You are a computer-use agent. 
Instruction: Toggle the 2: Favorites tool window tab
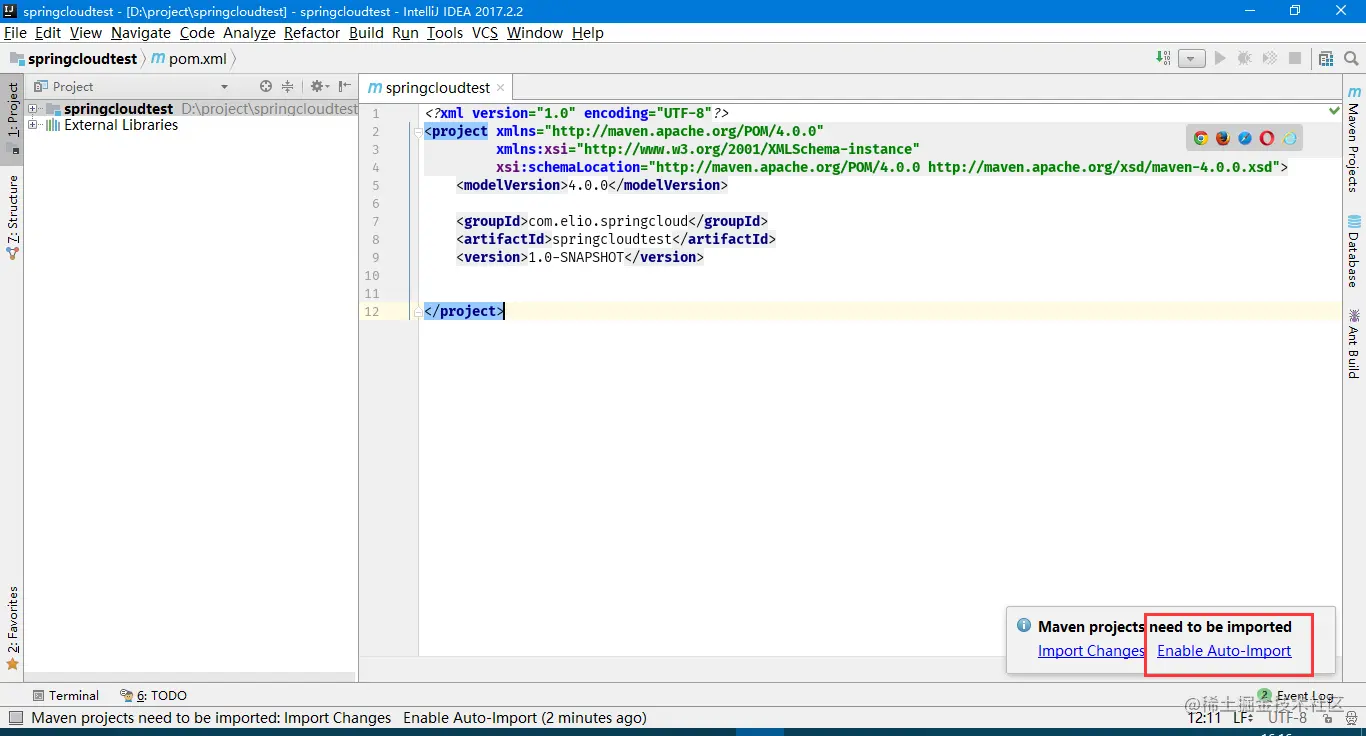click(13, 628)
